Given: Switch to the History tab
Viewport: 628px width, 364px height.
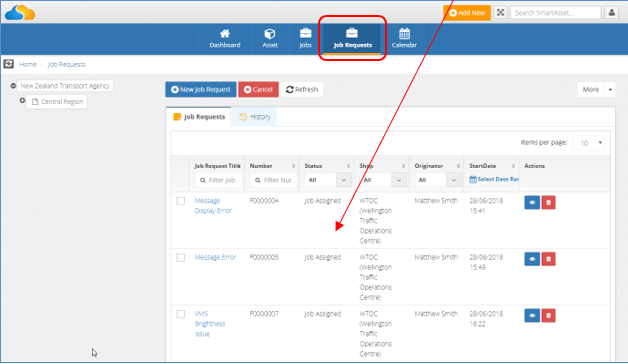Looking at the screenshot, I should point(255,117).
